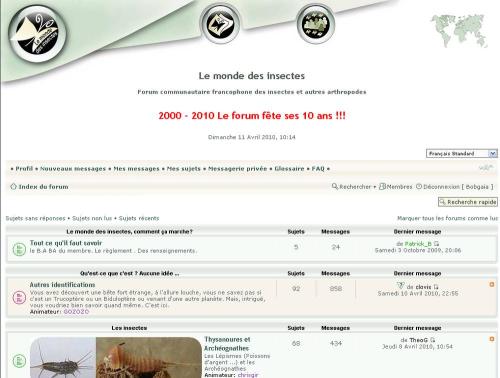Viewport: 500px width, 378px height.
Task: Click orange feed icon in Autres identifications row
Action: click(492, 284)
